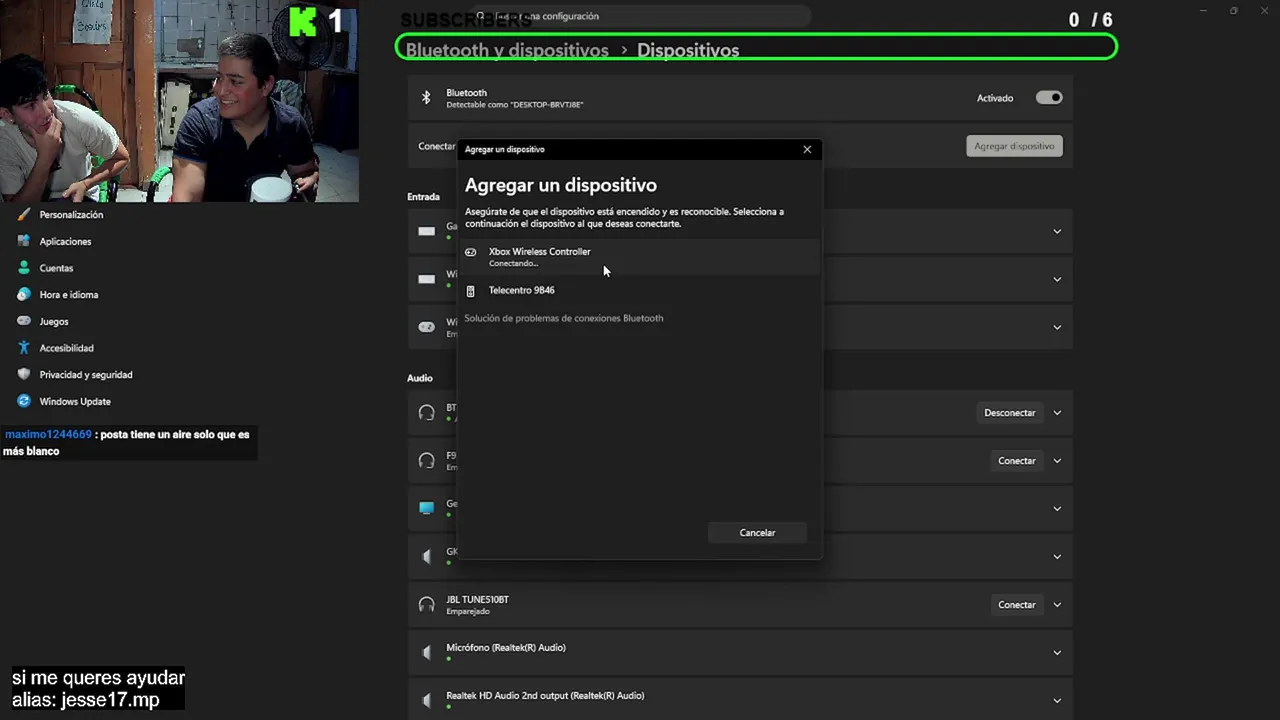Open Aplicaciones from the settings sidebar

(65, 241)
